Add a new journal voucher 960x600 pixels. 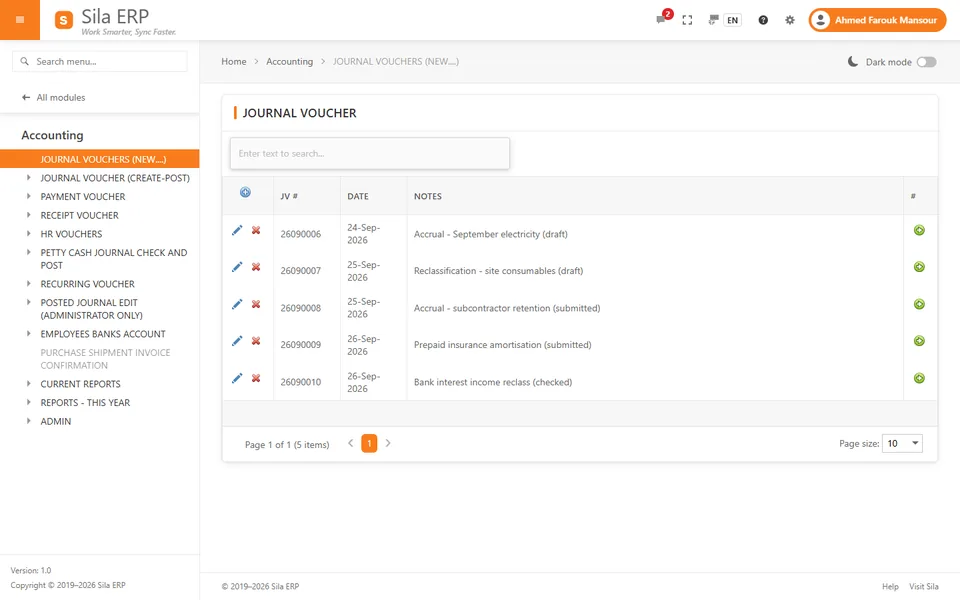(x=245, y=192)
